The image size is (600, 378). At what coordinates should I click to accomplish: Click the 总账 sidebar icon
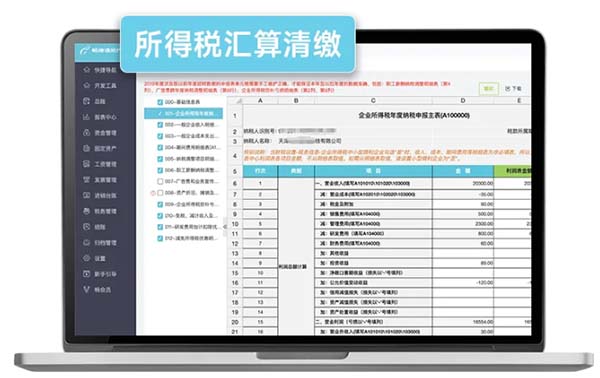point(86,101)
